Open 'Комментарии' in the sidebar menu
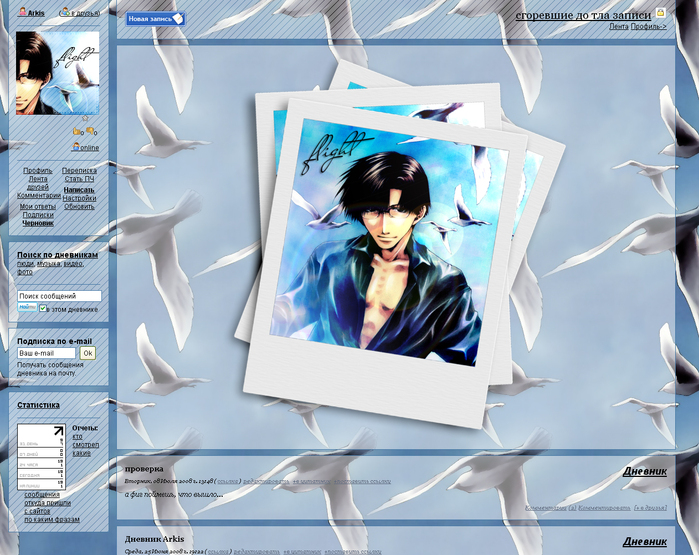Image resolution: width=699 pixels, height=555 pixels. (39, 195)
